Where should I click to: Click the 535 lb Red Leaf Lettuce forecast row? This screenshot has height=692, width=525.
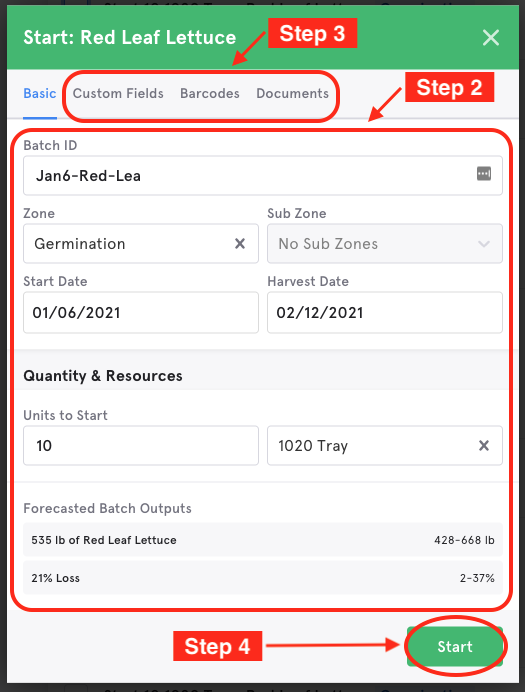(x=263, y=540)
